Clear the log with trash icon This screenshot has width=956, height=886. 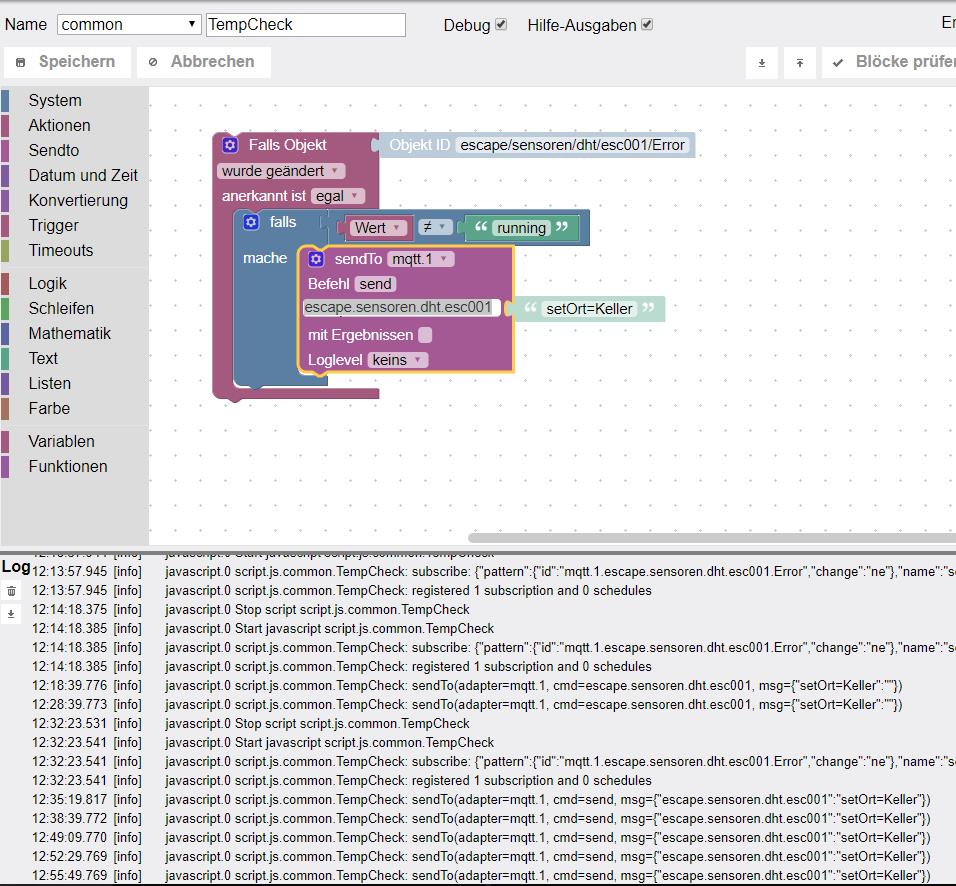11,590
